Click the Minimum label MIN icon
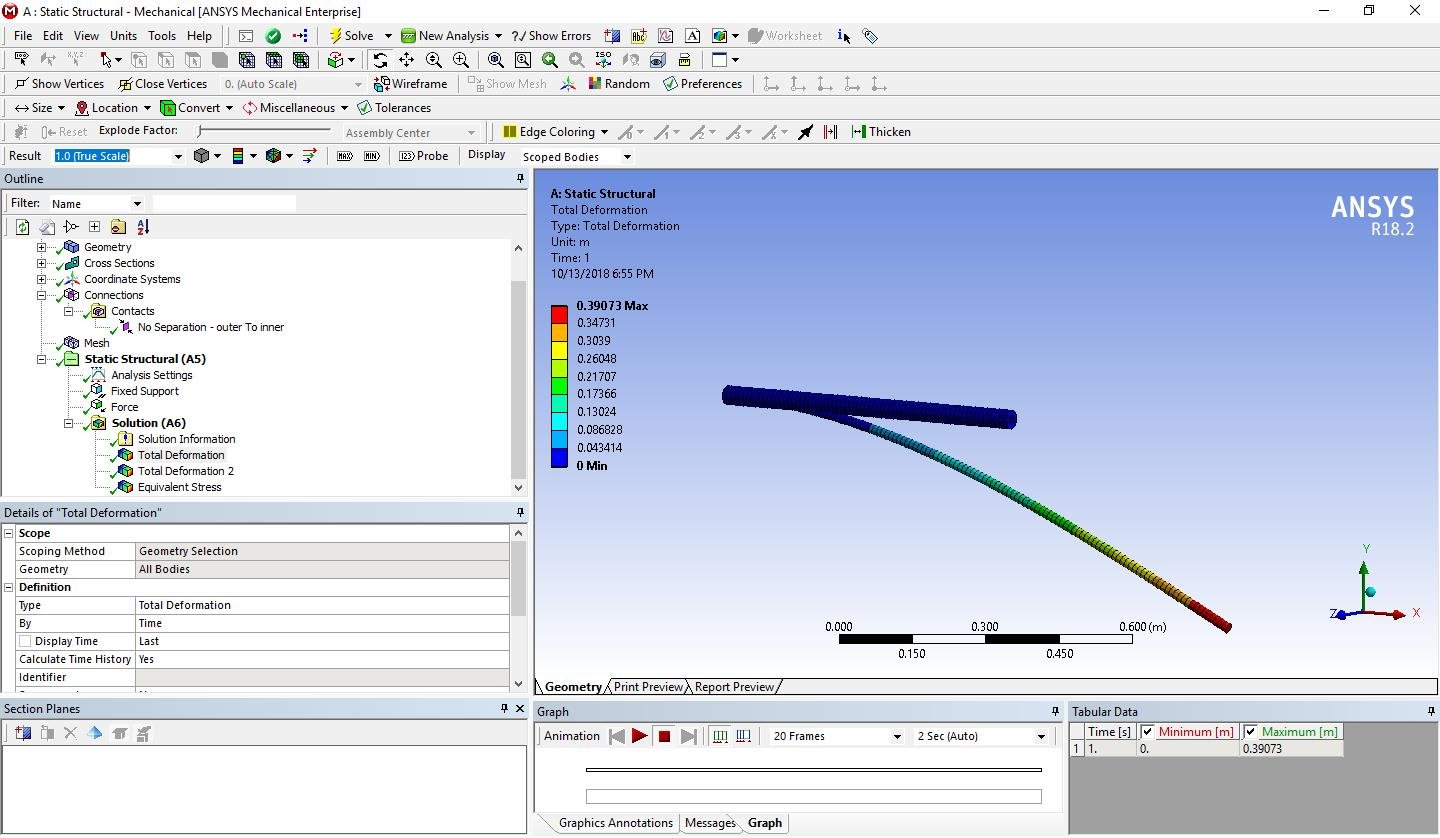 (x=372, y=156)
